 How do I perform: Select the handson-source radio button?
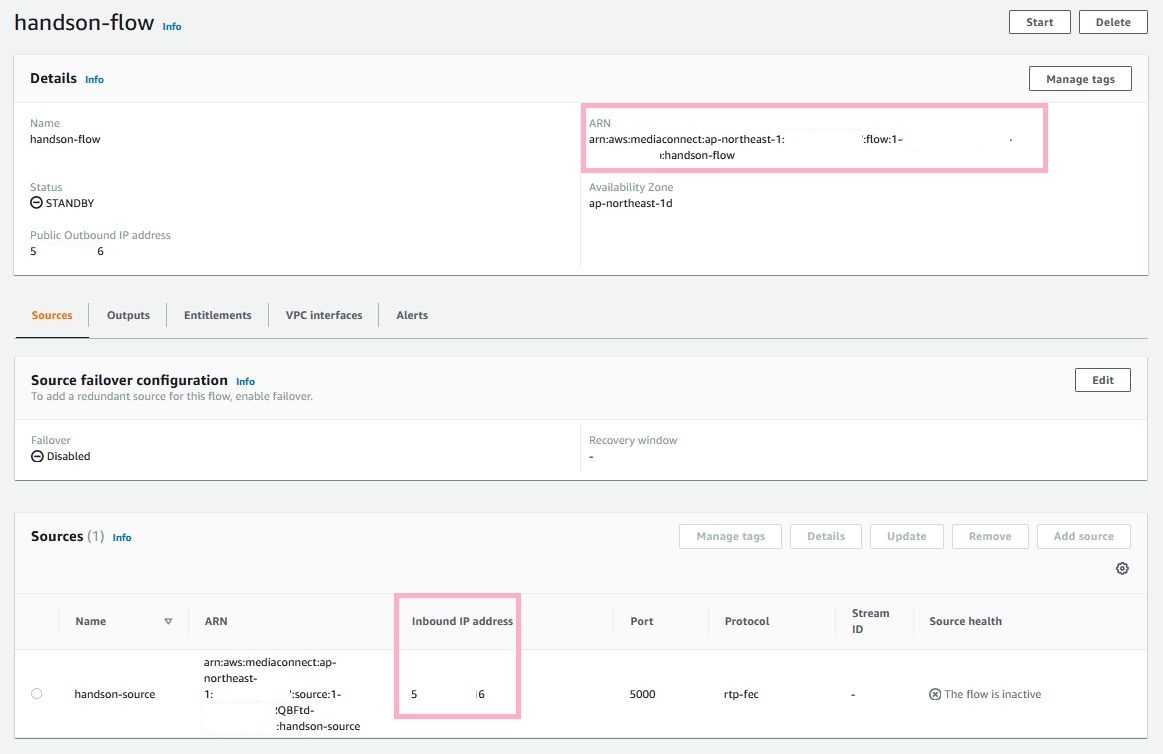36,694
